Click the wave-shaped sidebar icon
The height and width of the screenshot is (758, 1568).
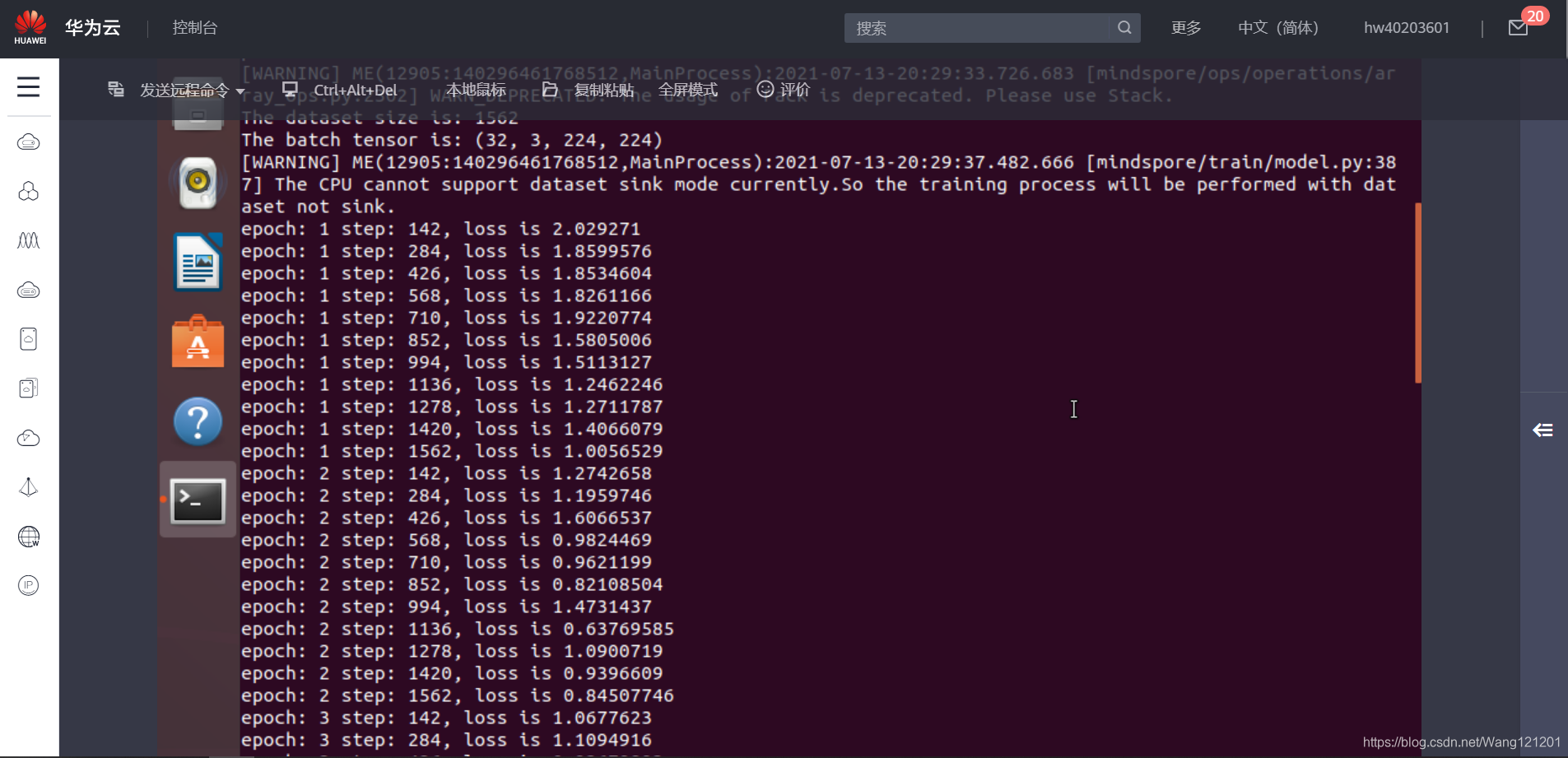(29, 240)
